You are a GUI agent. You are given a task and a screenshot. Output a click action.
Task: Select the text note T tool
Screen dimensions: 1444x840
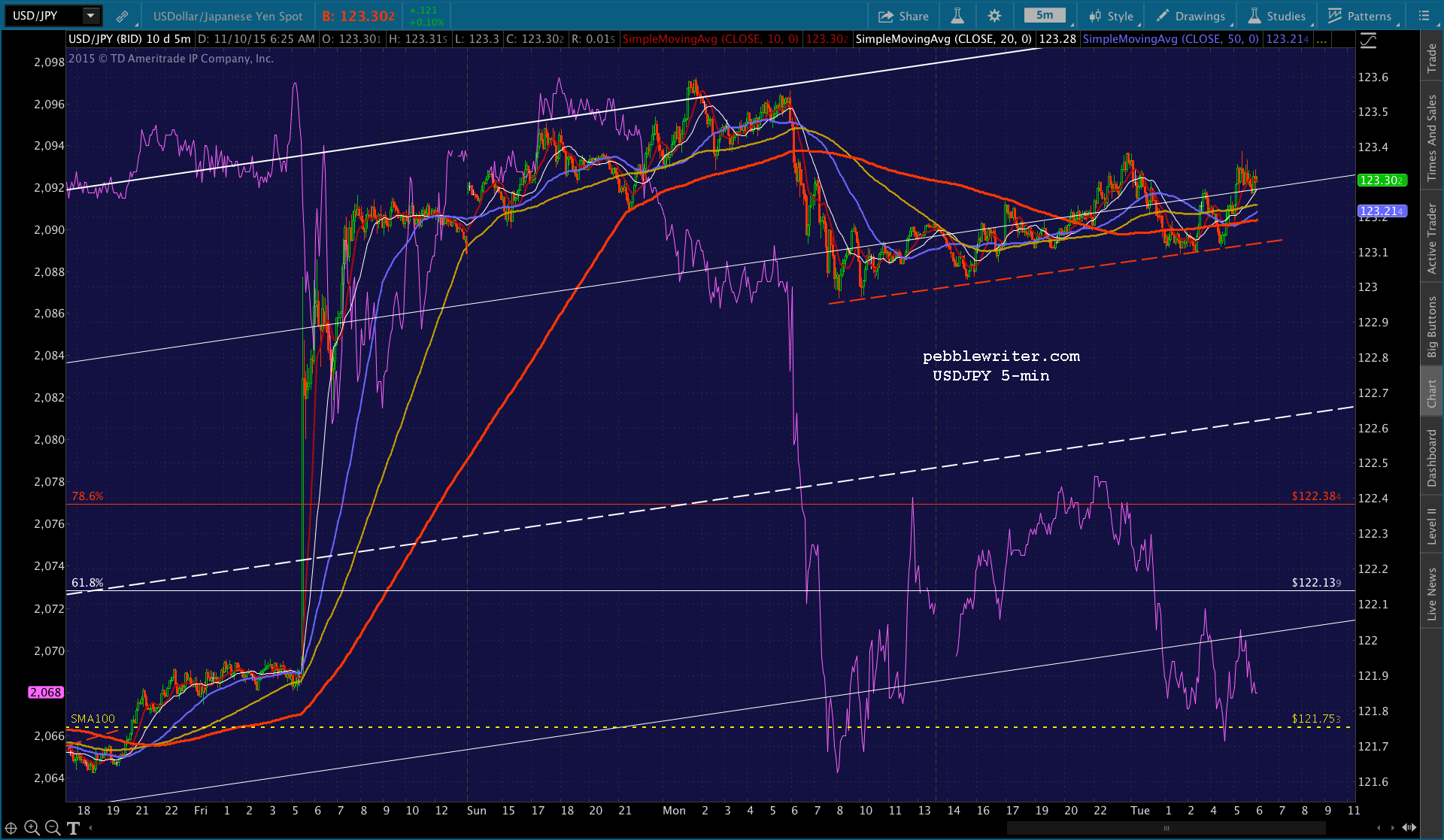(73, 828)
